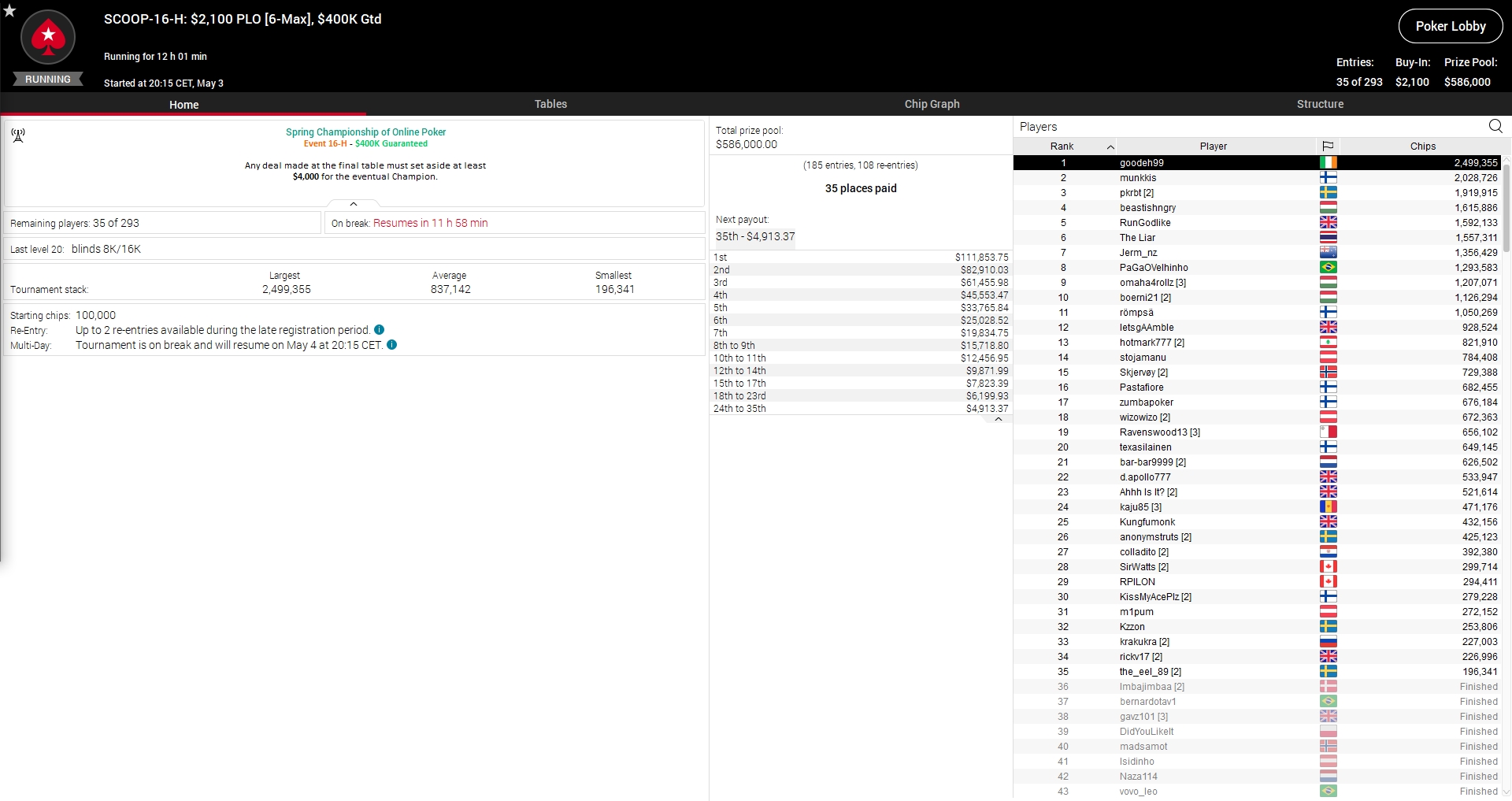Click the players list scrollbar

point(1506,207)
